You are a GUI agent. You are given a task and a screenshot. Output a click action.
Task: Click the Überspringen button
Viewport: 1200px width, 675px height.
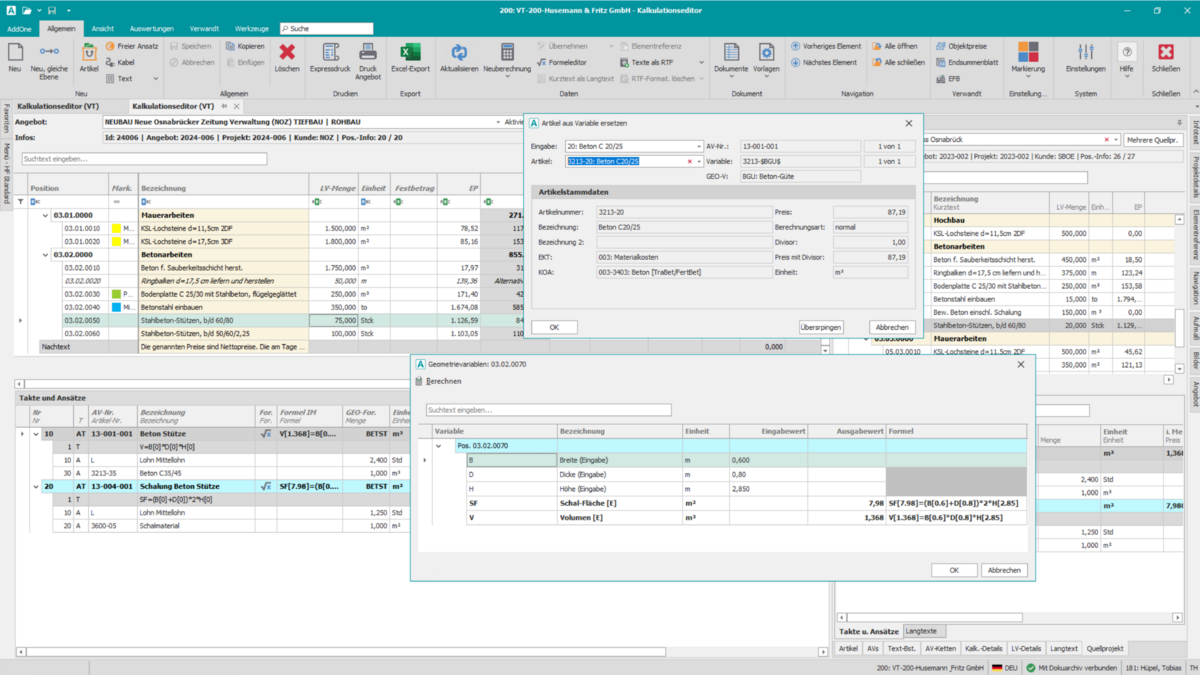pyautogui.click(x=820, y=327)
